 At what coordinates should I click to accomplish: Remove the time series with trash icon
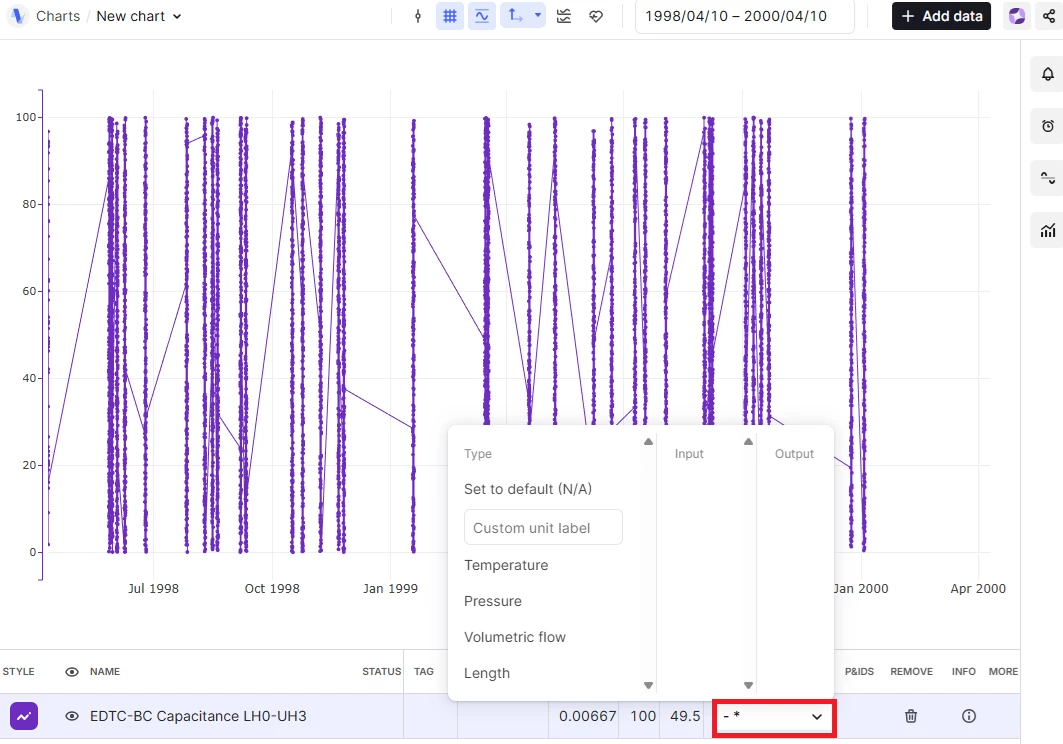pos(911,716)
